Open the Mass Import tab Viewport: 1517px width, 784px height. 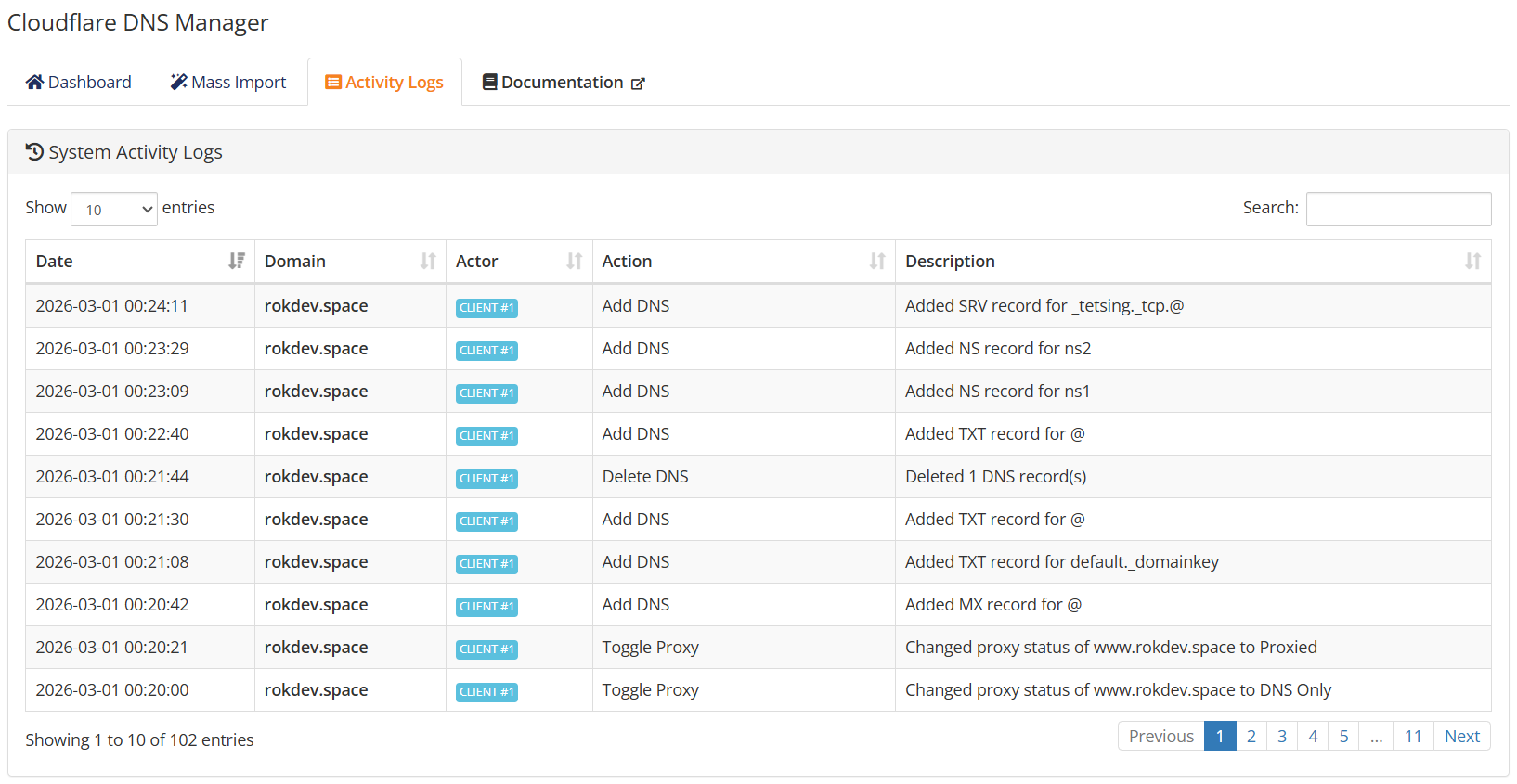pyautogui.click(x=228, y=82)
